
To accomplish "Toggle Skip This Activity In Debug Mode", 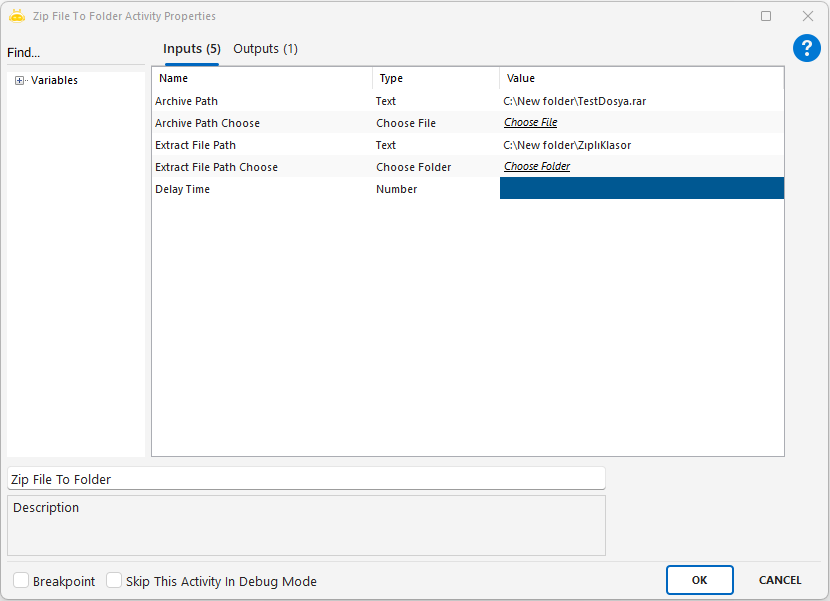I will tap(114, 581).
